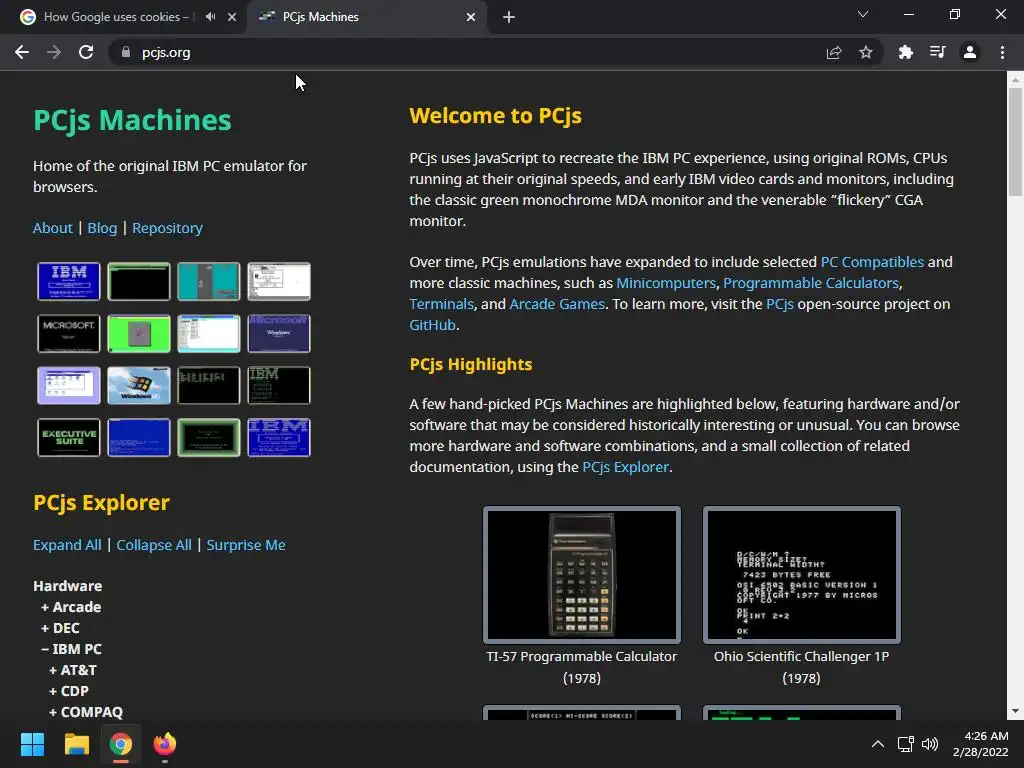Share this page using share icon
This screenshot has height=768, width=1024.
coord(834,52)
